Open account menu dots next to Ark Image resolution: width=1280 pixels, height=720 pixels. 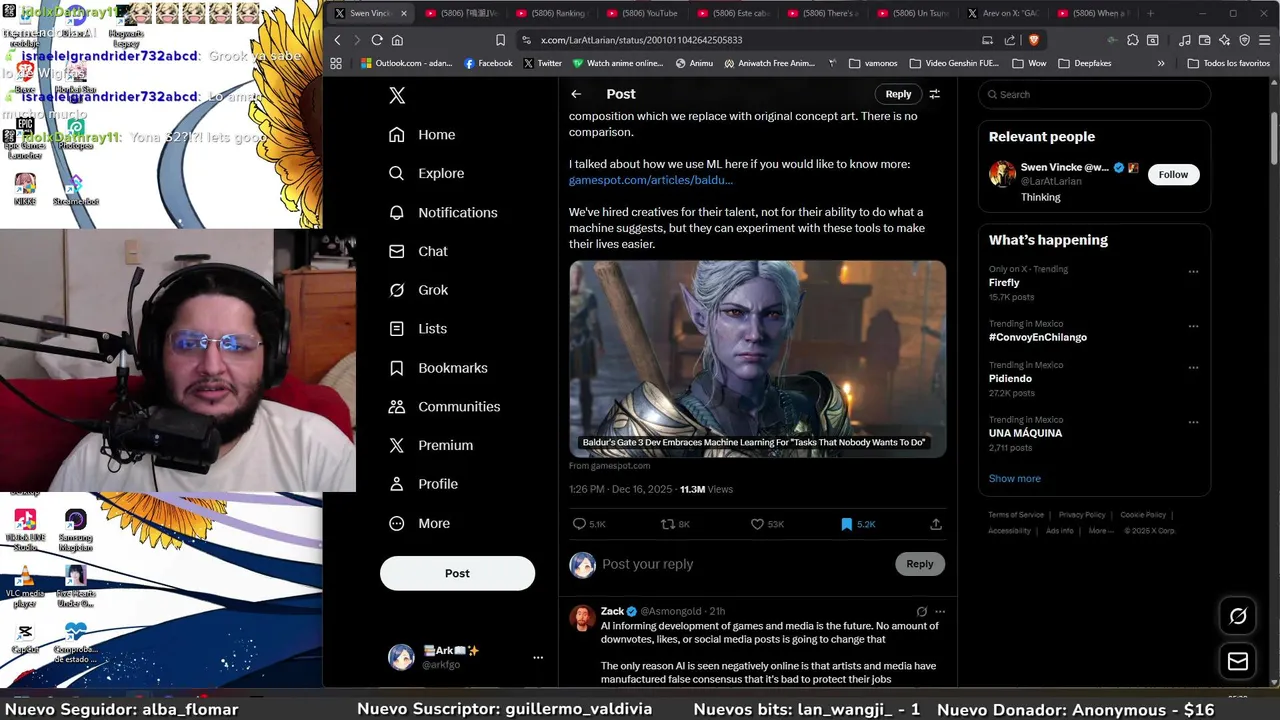pyautogui.click(x=538, y=657)
